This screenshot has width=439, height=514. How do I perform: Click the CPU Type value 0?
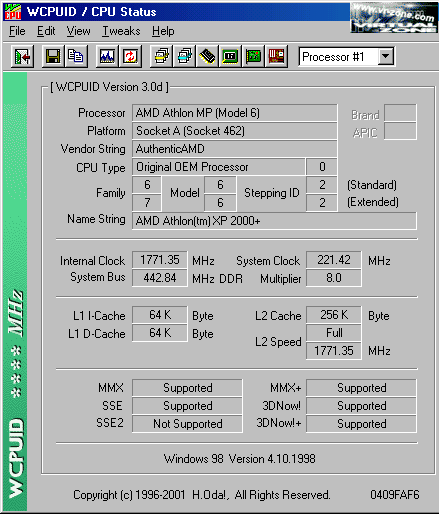coord(322,167)
